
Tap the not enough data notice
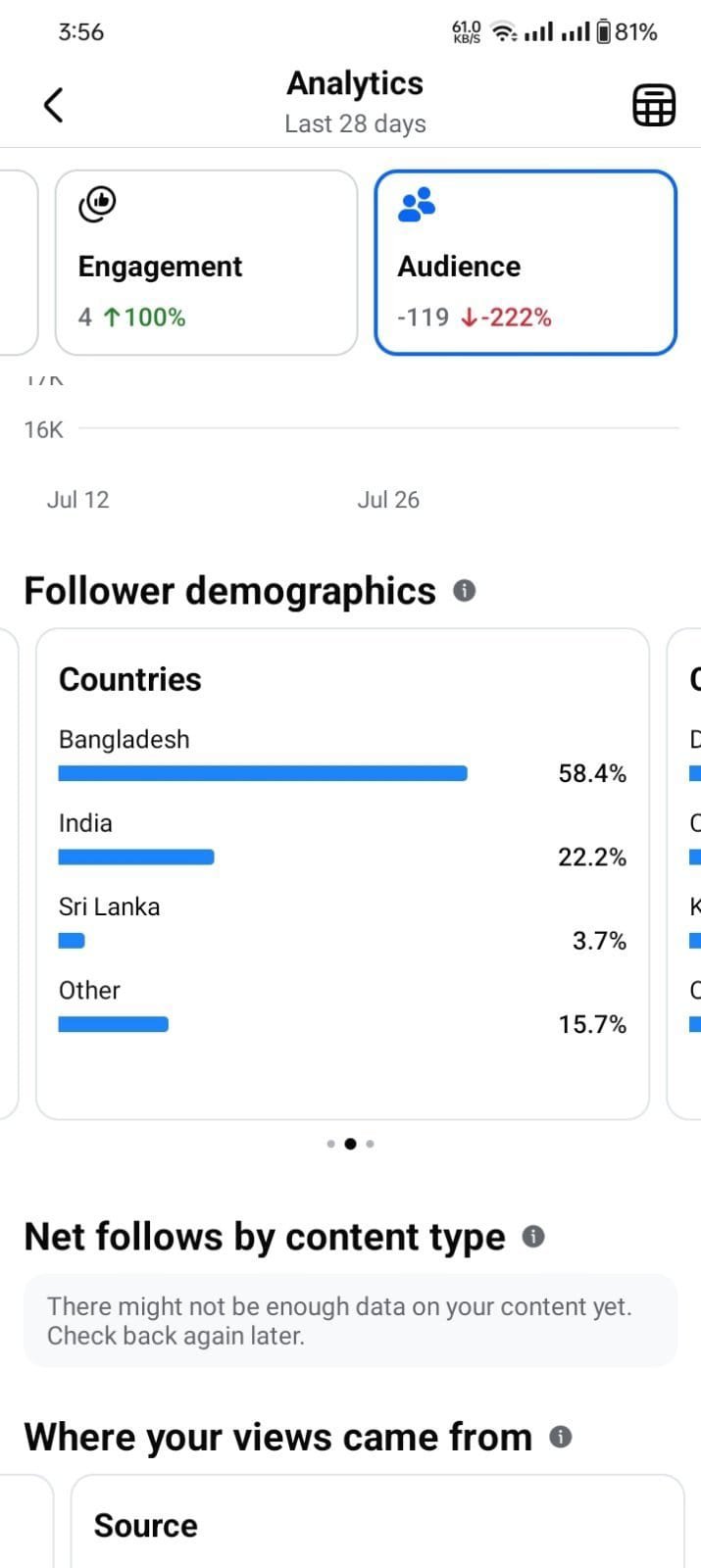pos(350,1321)
